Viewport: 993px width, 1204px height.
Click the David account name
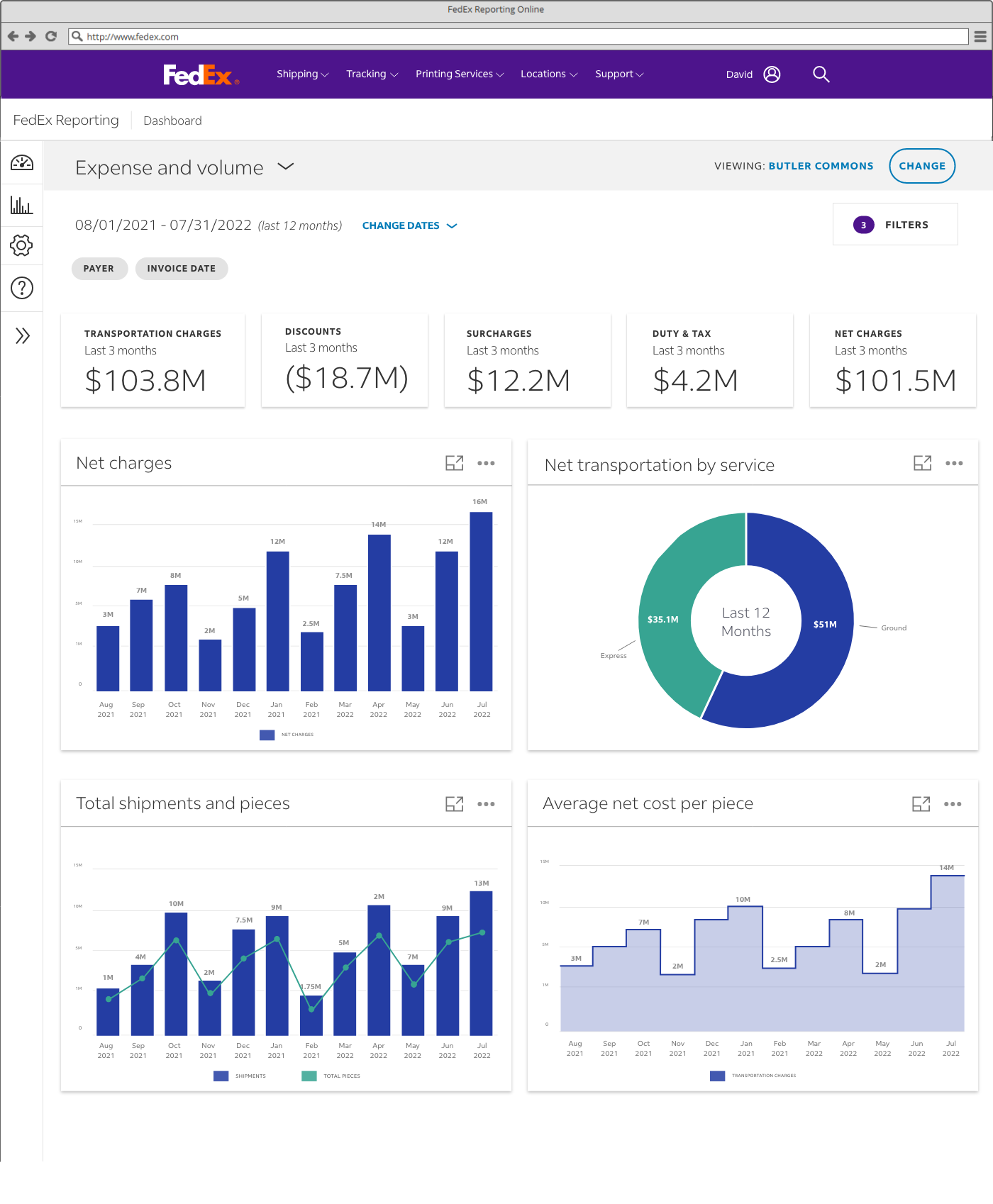tap(739, 74)
